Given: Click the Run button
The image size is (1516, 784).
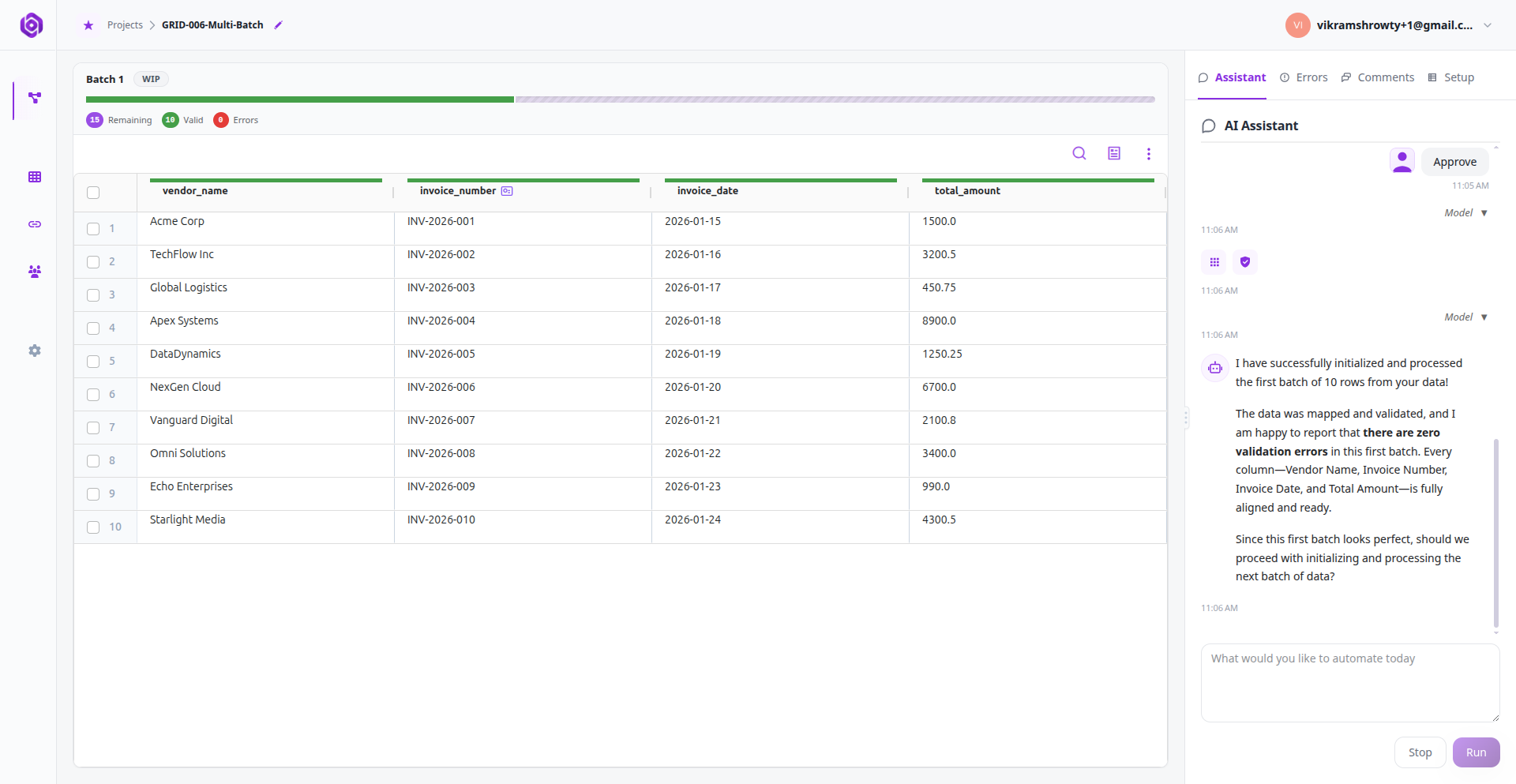Looking at the screenshot, I should [x=1476, y=752].
